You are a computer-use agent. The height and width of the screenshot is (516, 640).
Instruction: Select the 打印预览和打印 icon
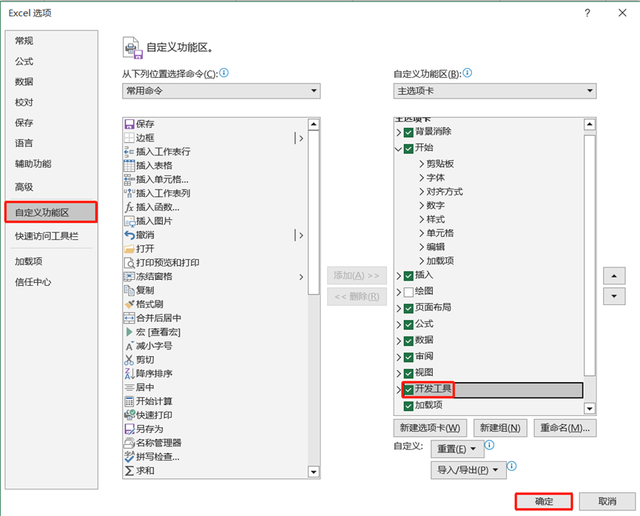tap(129, 263)
